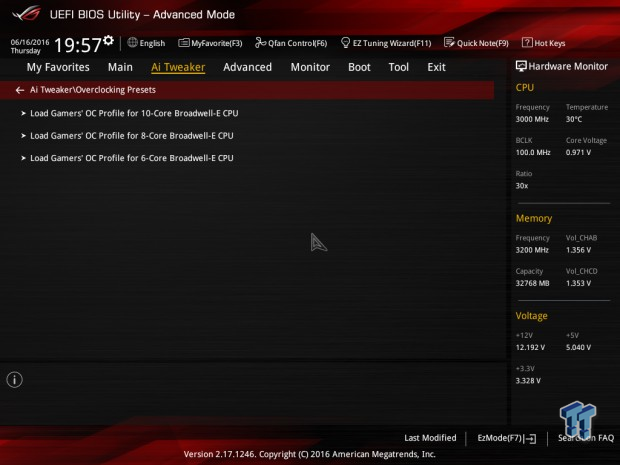Image resolution: width=620 pixels, height=465 pixels.
Task: Click the Quick Note notepad icon
Action: (449, 42)
